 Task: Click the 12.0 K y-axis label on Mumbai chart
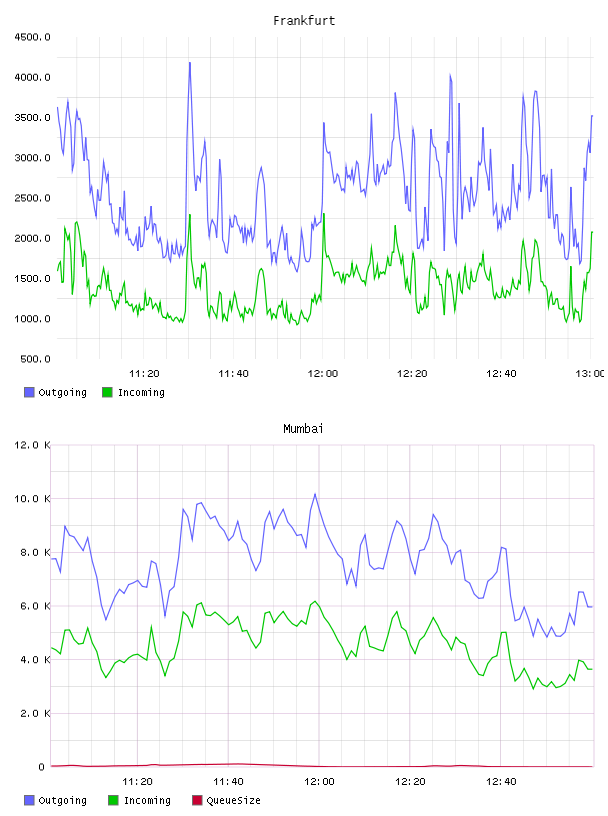click(33, 445)
